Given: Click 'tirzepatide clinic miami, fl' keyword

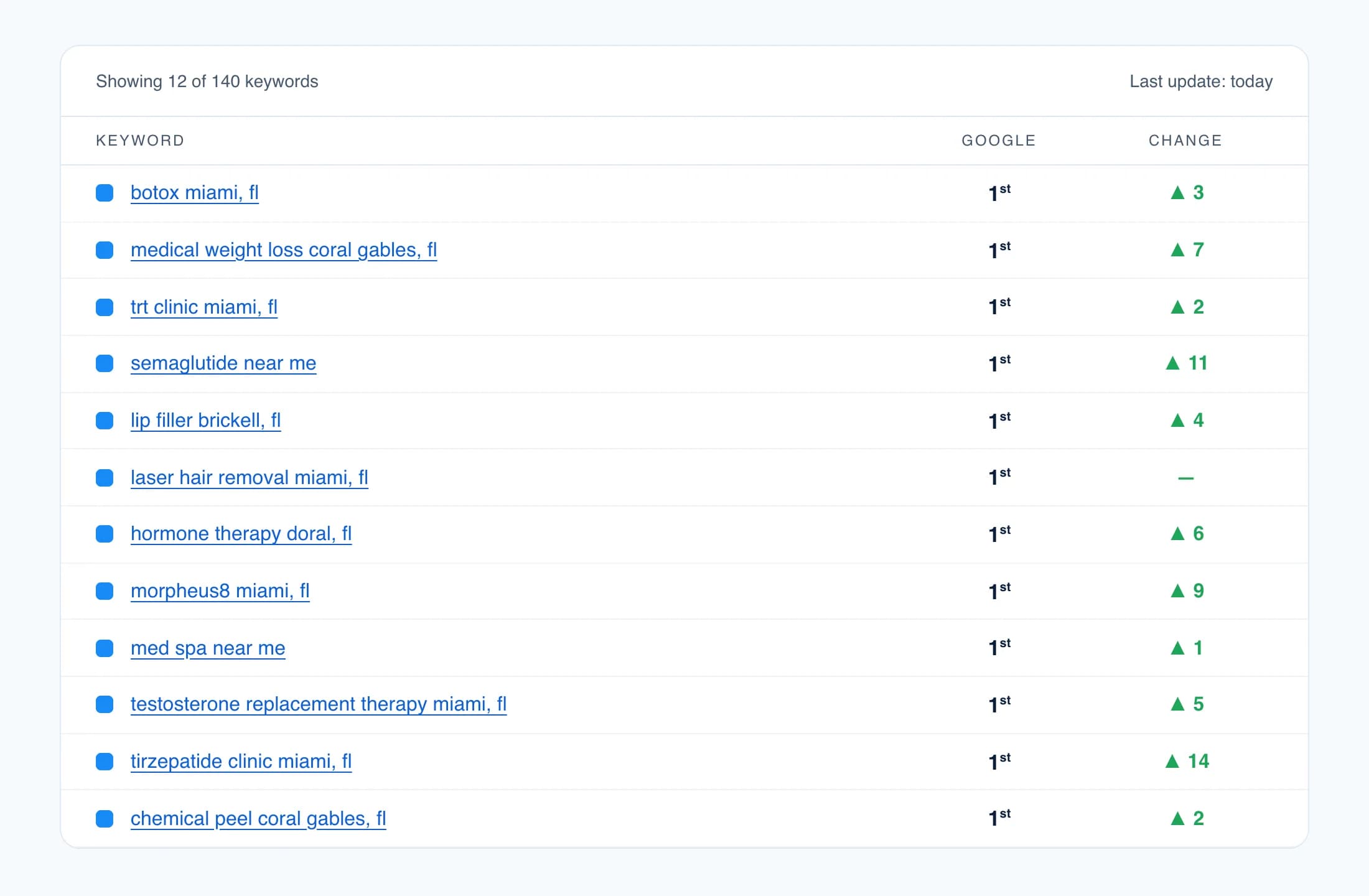Looking at the screenshot, I should pyautogui.click(x=241, y=762).
